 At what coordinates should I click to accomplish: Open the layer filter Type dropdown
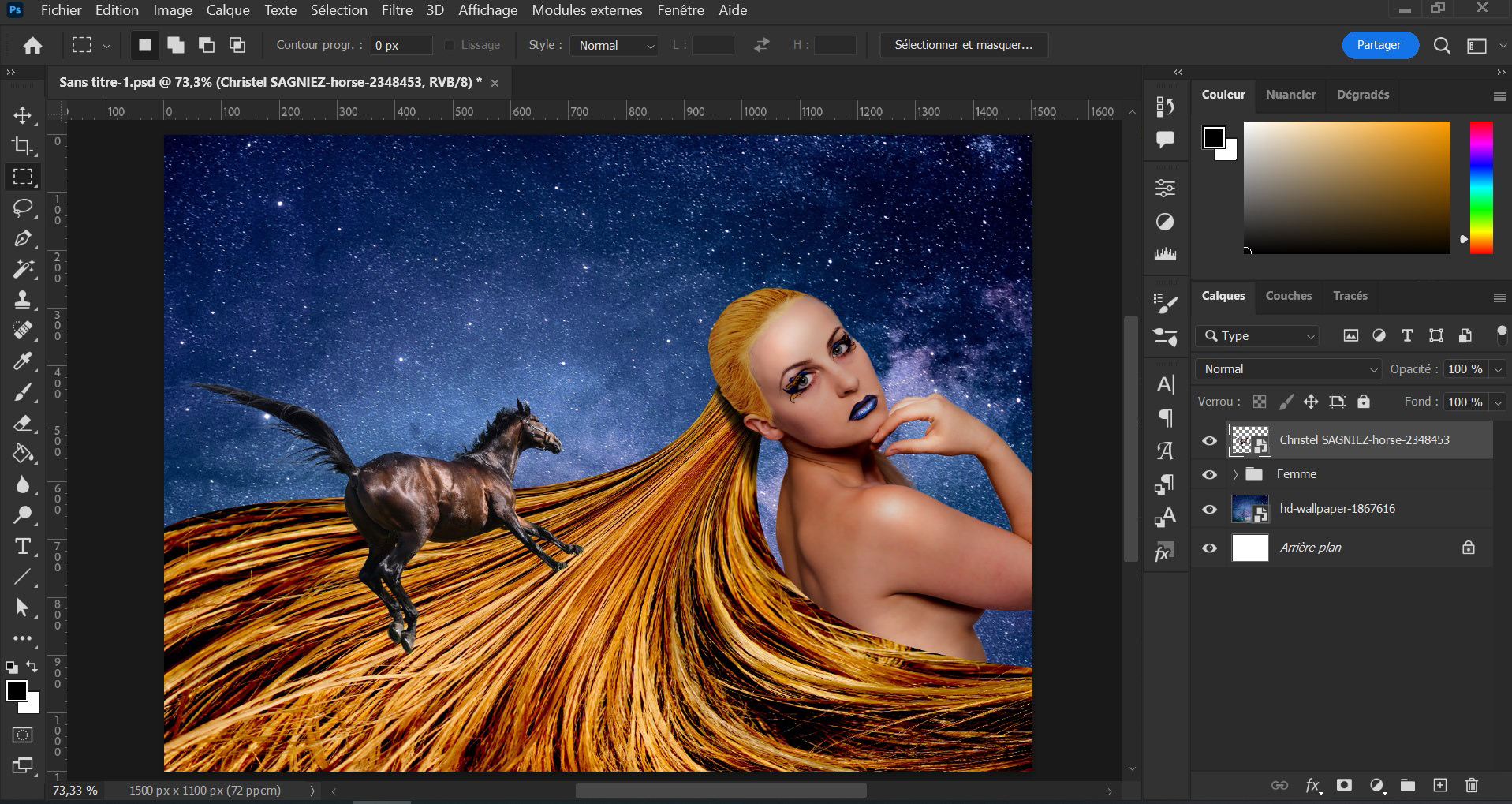tap(1257, 336)
